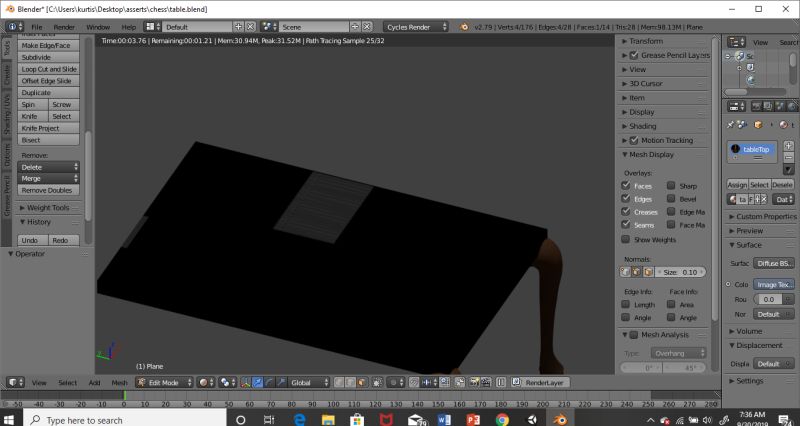Open the Mesh menu in viewport header
Viewport: 800px width, 426px height.
(x=119, y=383)
